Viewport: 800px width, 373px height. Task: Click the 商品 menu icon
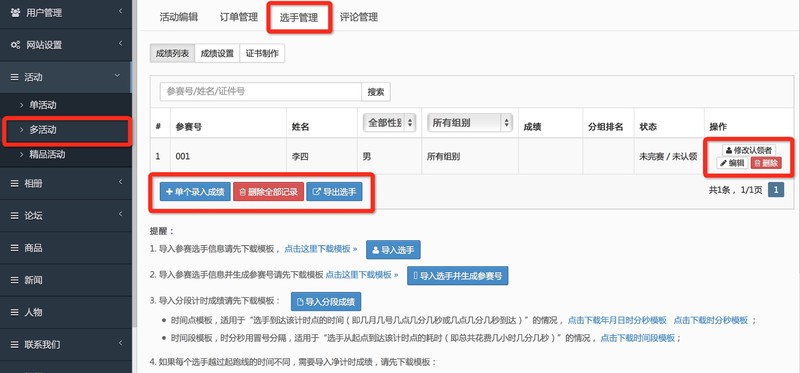(x=15, y=247)
